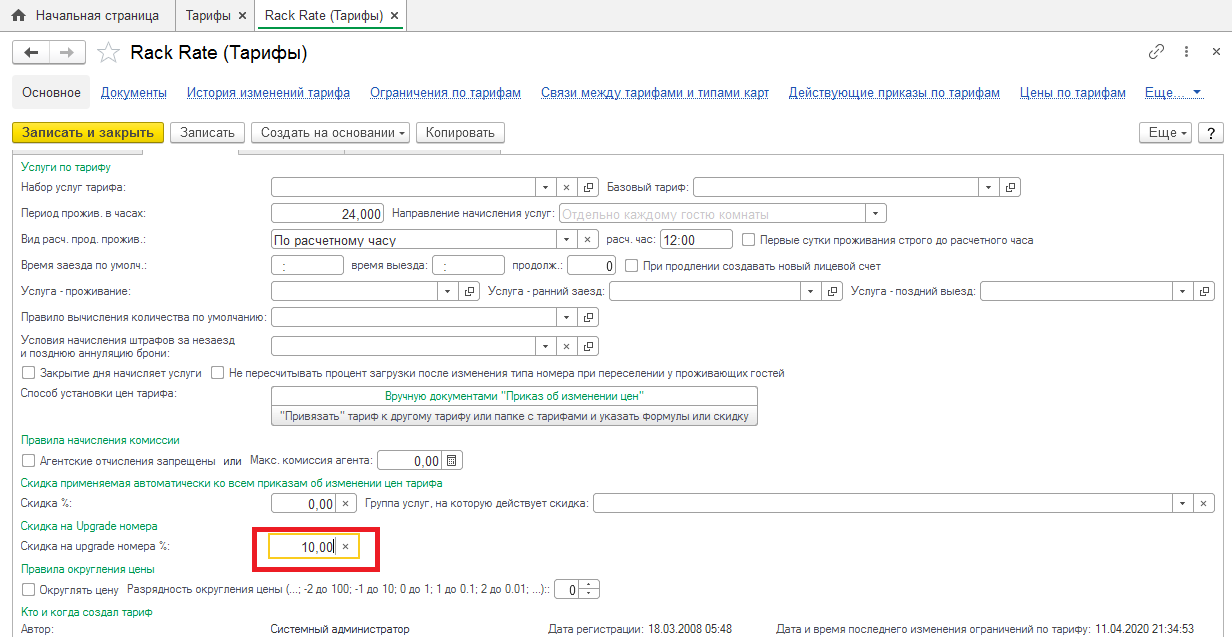Expand Условия начисления штрафов dropdown

coord(545,346)
